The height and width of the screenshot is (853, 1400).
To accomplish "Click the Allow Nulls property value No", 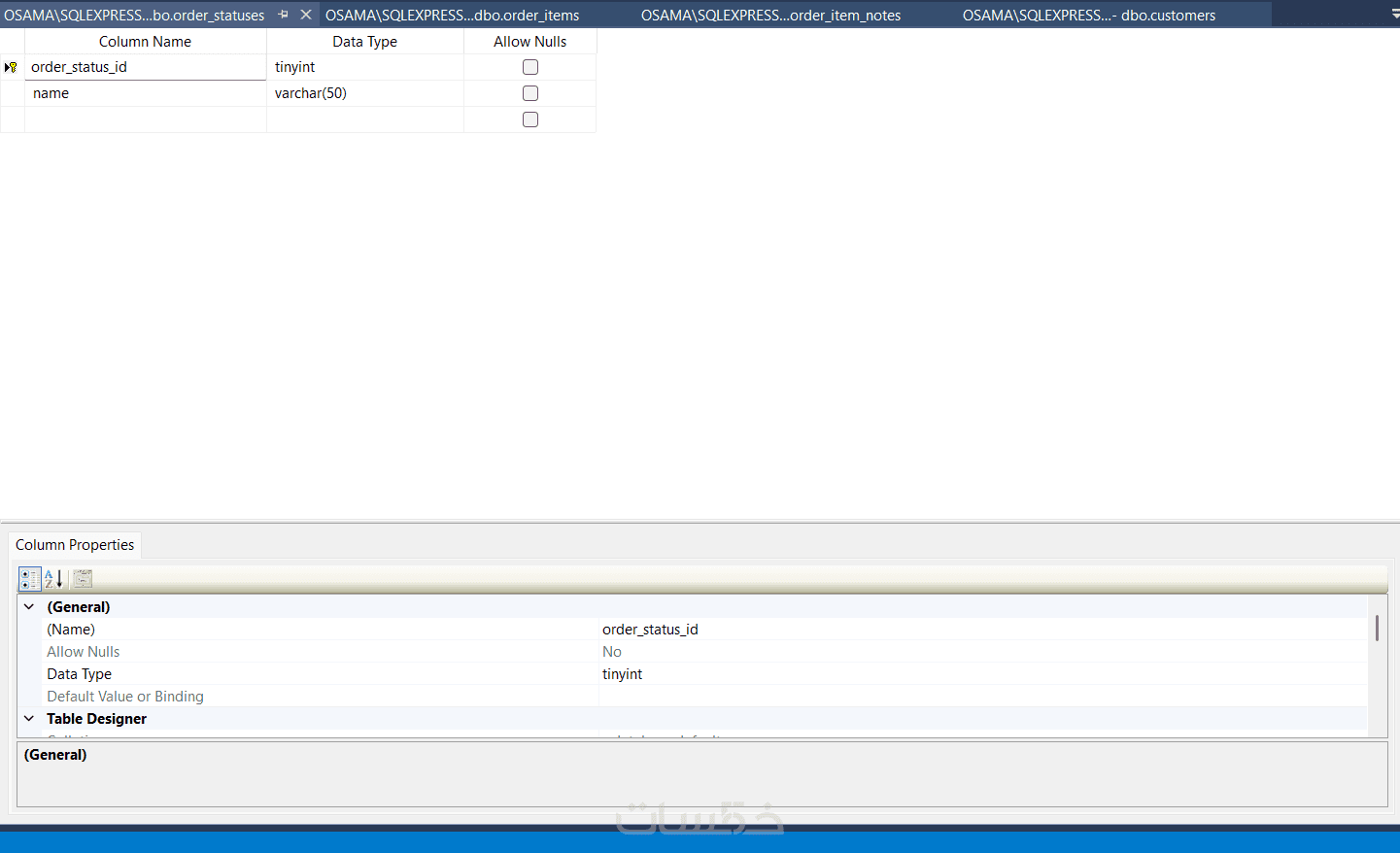I will [983, 652].
